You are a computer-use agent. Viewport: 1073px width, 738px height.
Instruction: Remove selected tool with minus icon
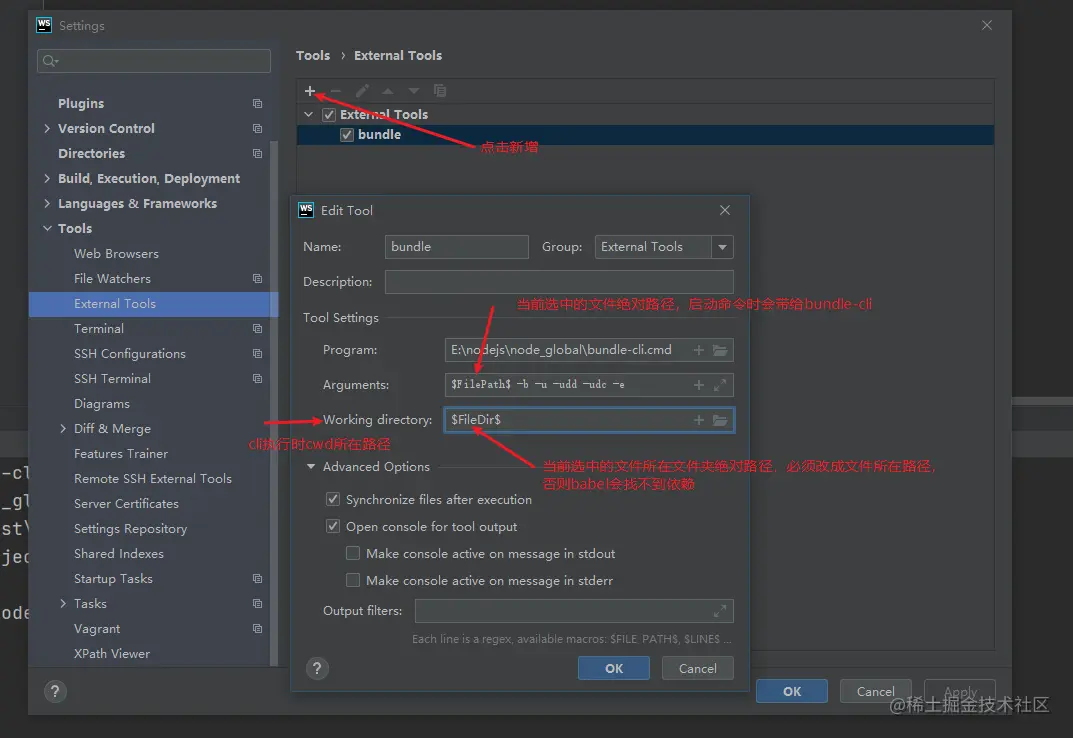(335, 90)
